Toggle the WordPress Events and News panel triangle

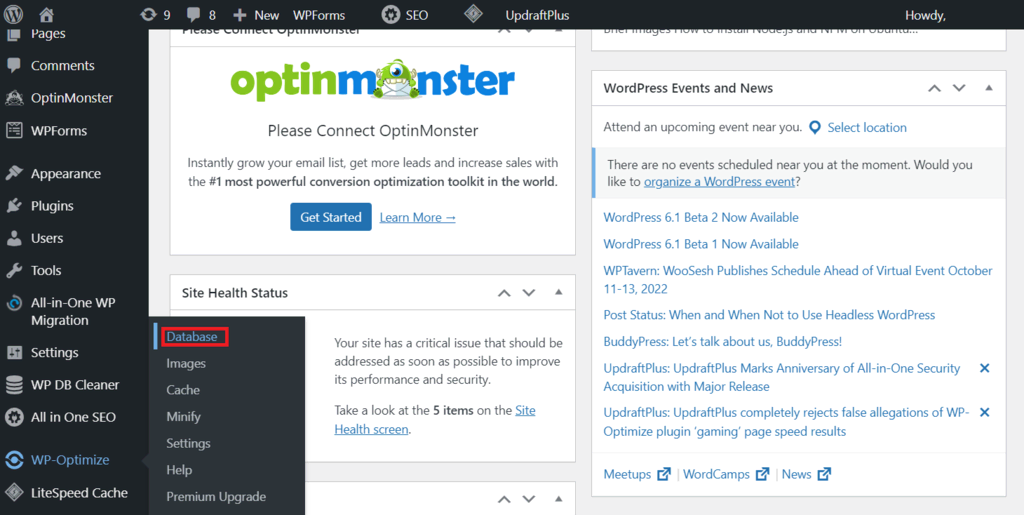point(989,87)
